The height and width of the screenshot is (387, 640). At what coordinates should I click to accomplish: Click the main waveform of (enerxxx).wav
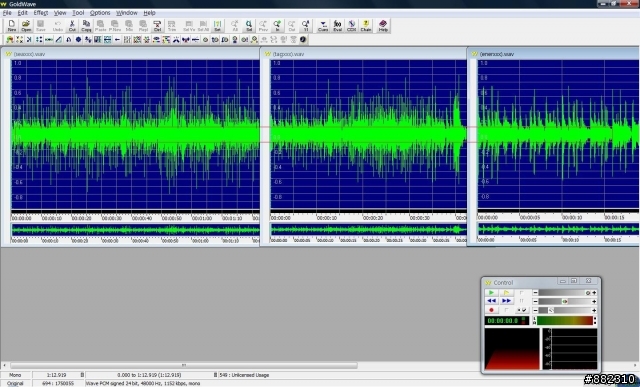click(558, 135)
